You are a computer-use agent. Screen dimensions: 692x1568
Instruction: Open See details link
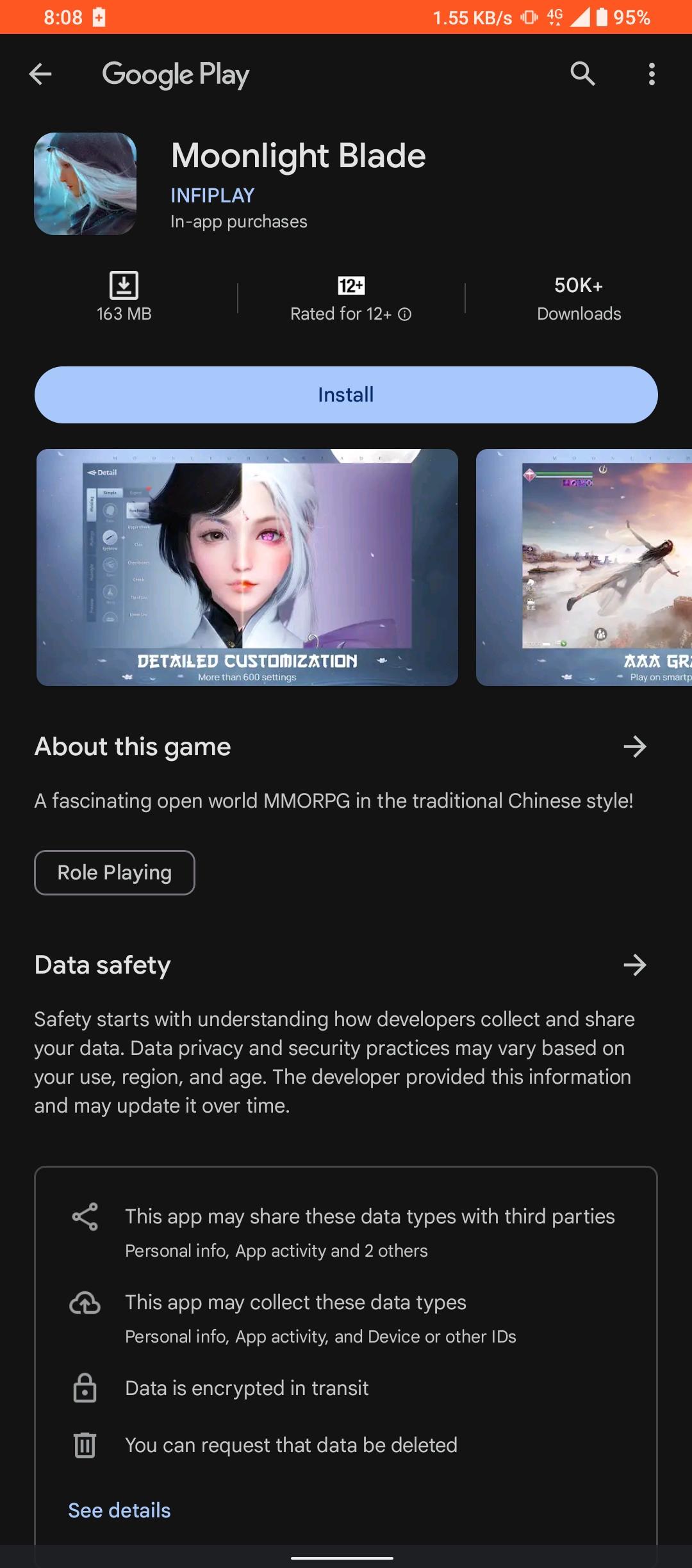(x=119, y=1510)
